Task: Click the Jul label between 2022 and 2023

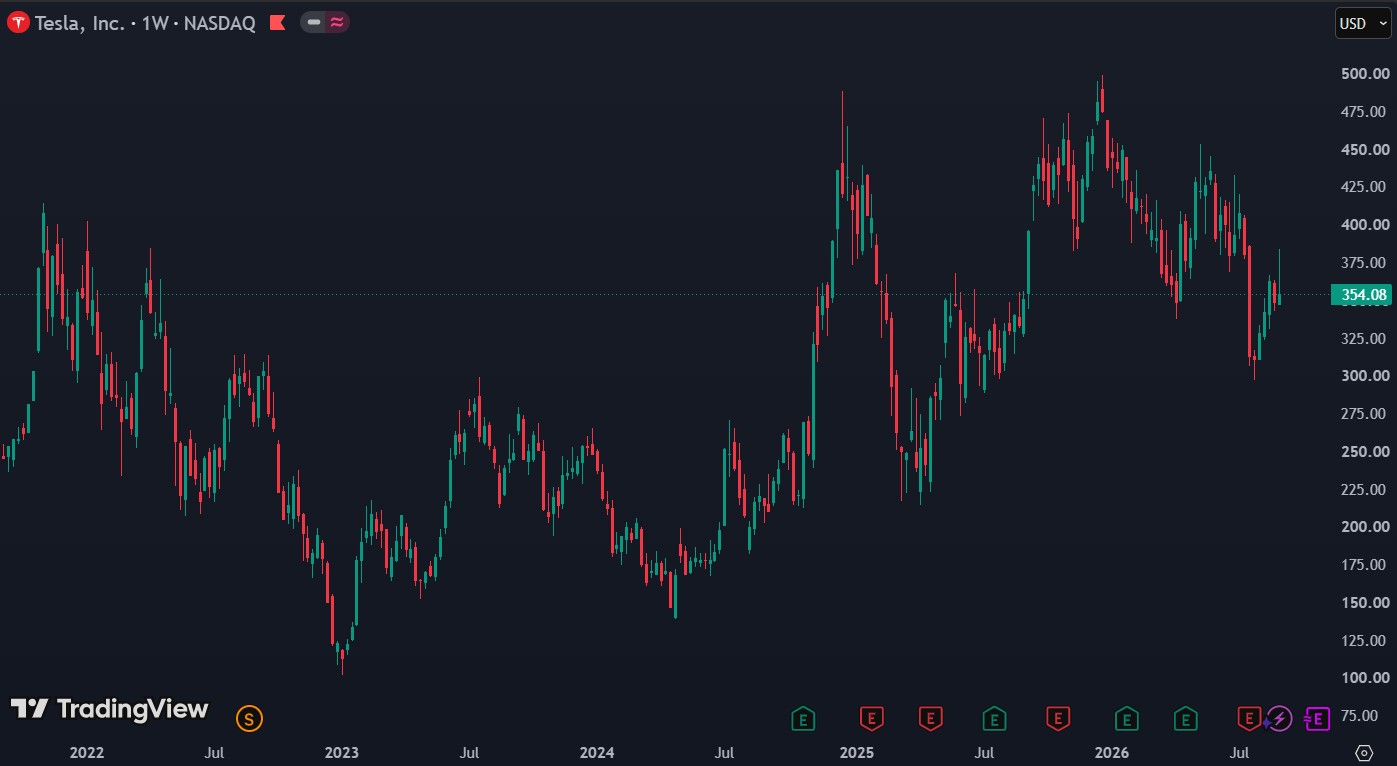Action: (x=213, y=752)
